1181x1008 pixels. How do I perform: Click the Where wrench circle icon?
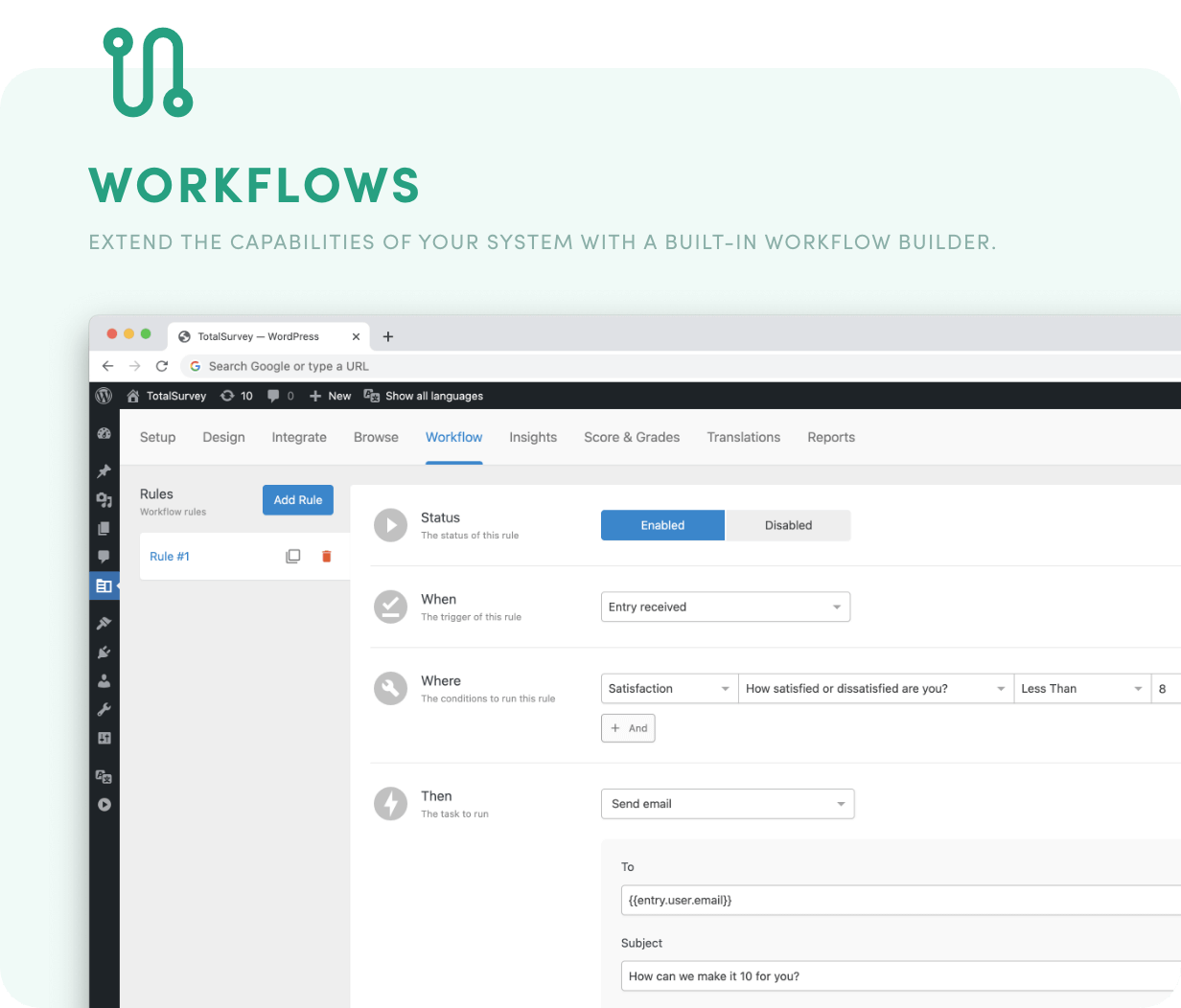click(x=390, y=688)
